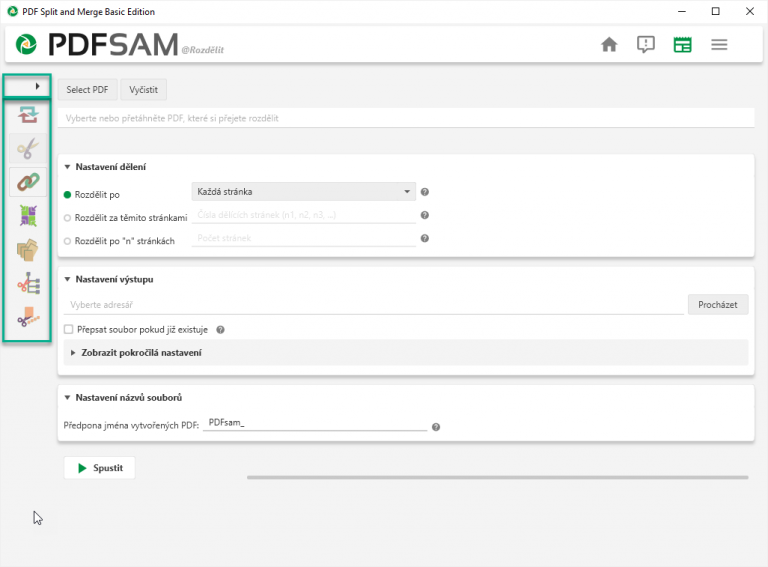Select the Split by size tool icon

[x=28, y=317]
